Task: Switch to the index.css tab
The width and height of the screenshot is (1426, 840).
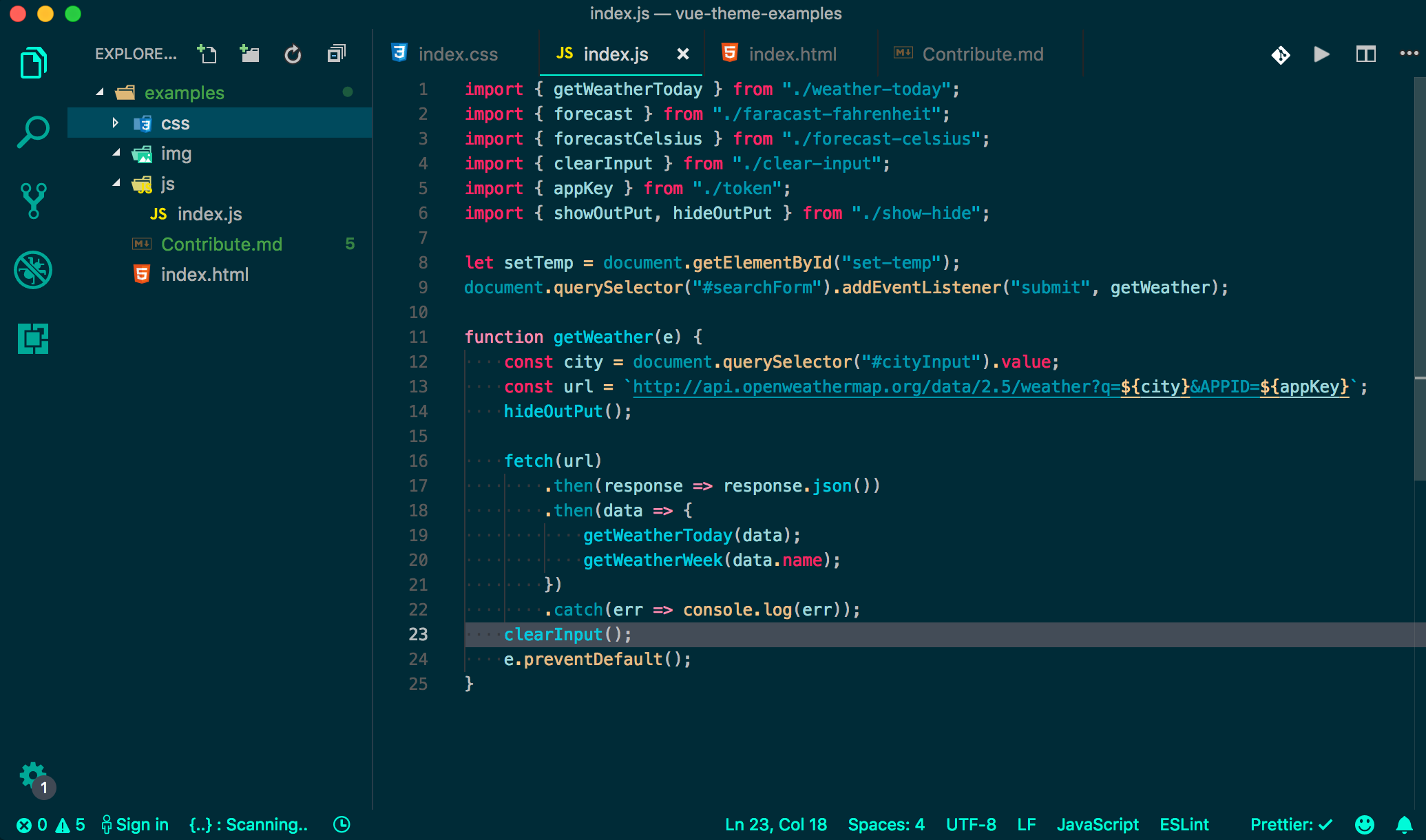Action: pos(458,54)
